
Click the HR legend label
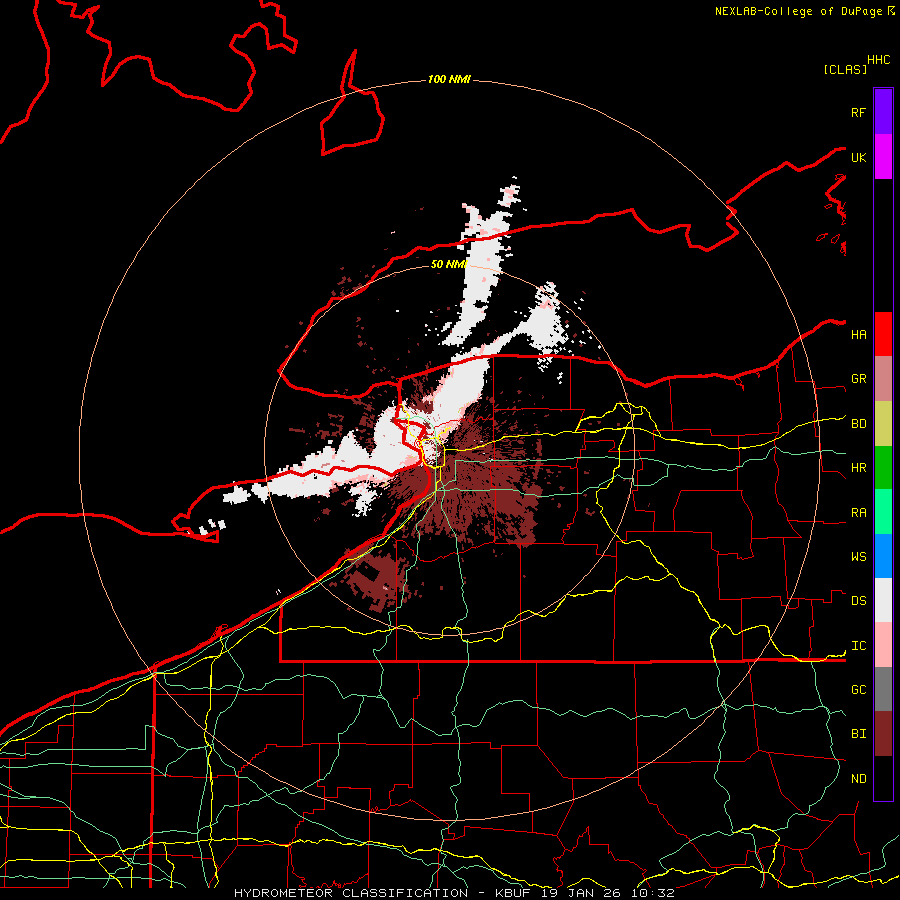[858, 468]
